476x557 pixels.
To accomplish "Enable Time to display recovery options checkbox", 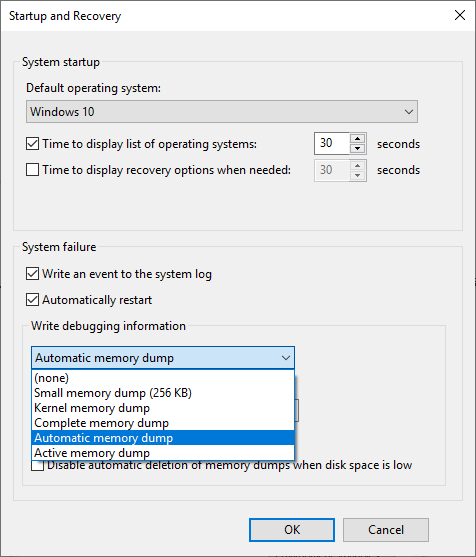I will point(32,170).
